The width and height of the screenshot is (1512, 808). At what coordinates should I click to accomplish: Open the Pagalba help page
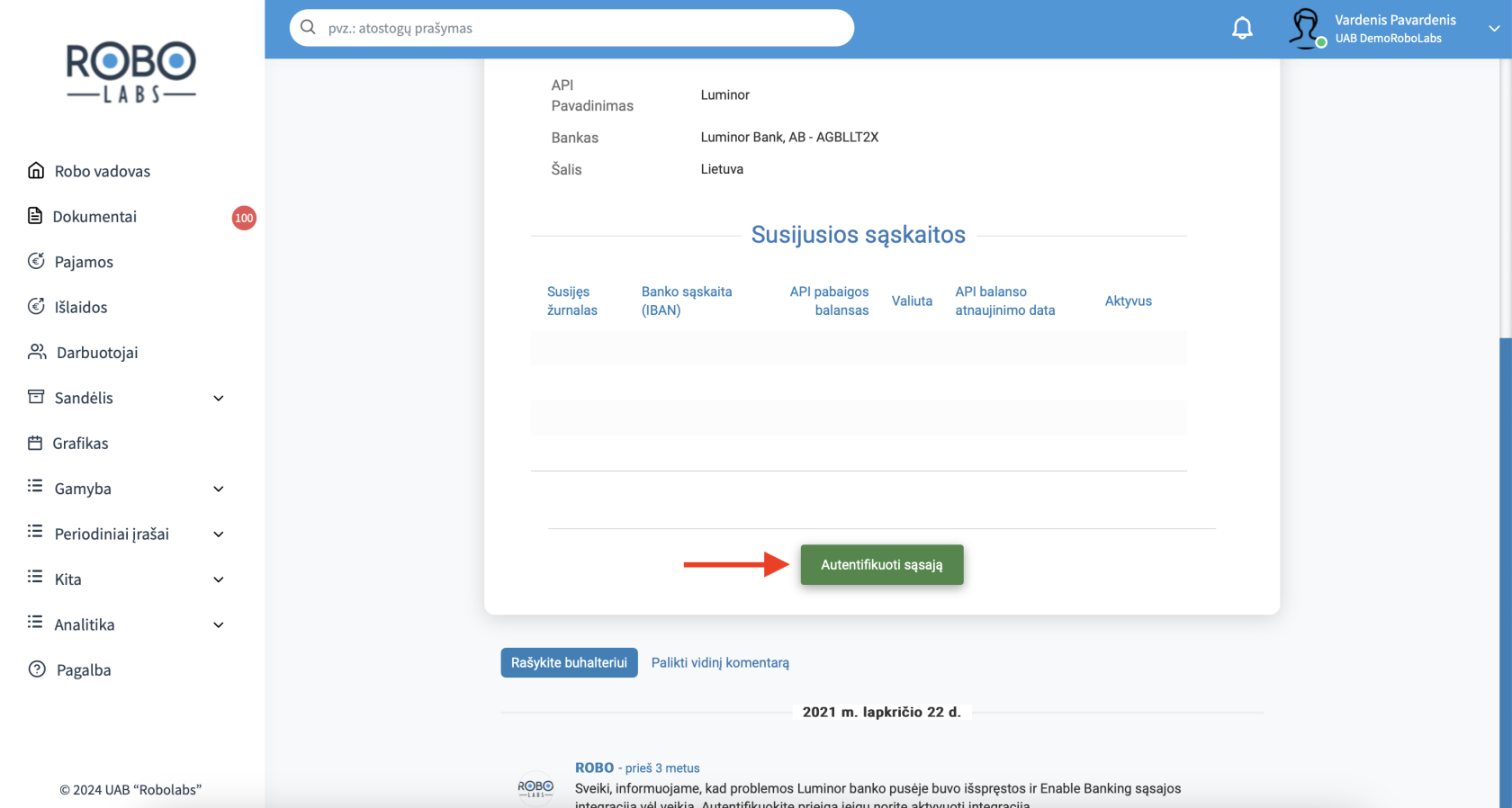84,670
